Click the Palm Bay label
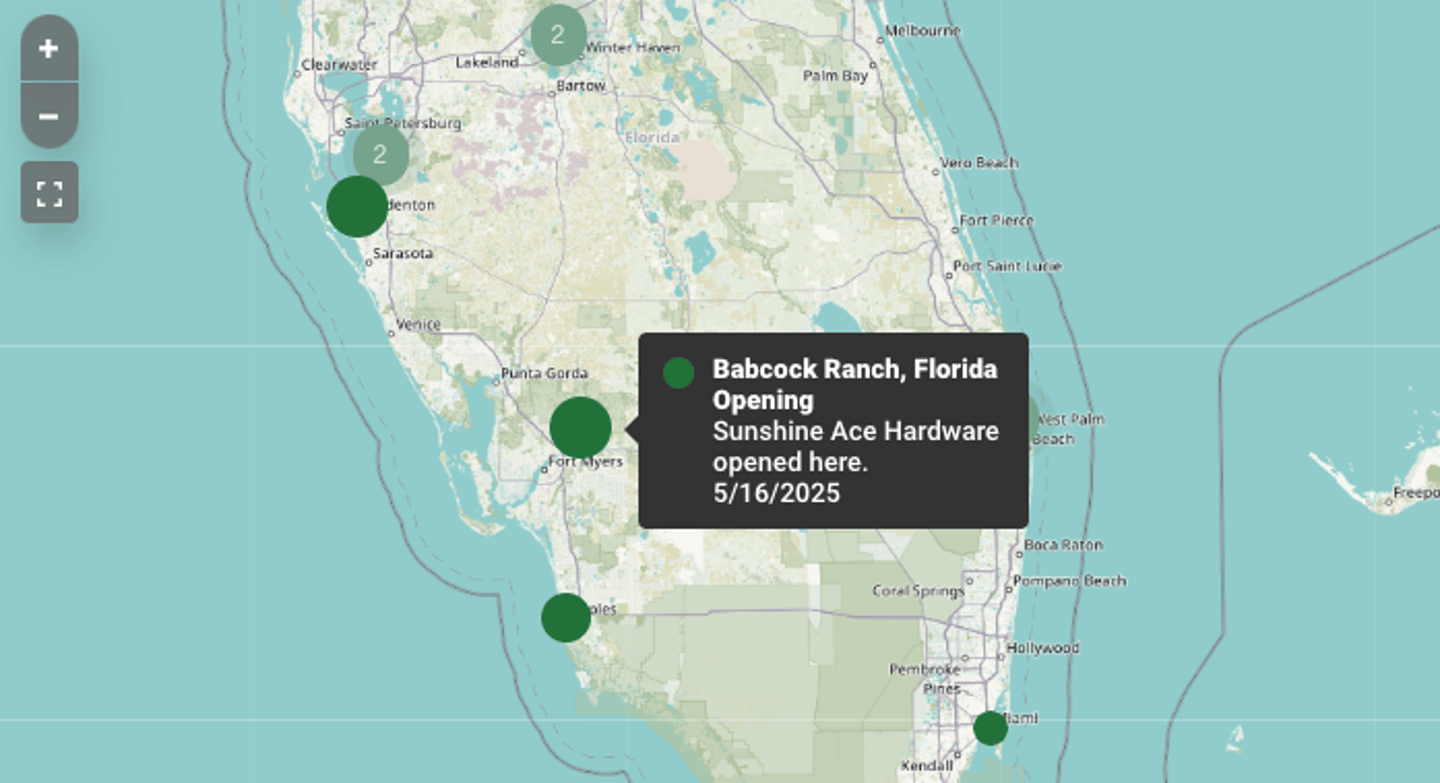This screenshot has height=783, width=1440. click(x=835, y=75)
